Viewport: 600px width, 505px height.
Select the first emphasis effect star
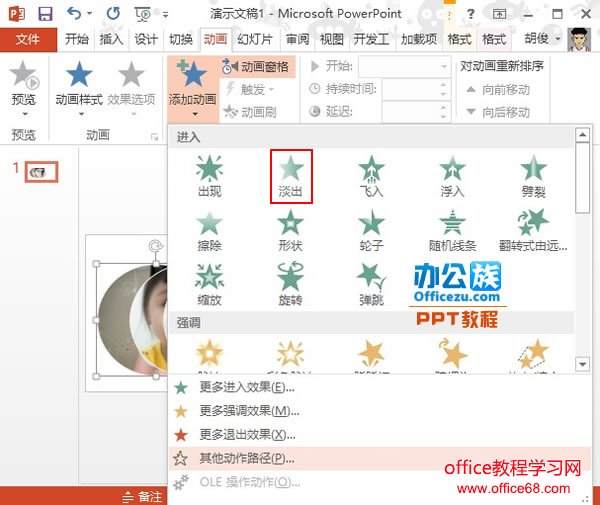click(209, 354)
